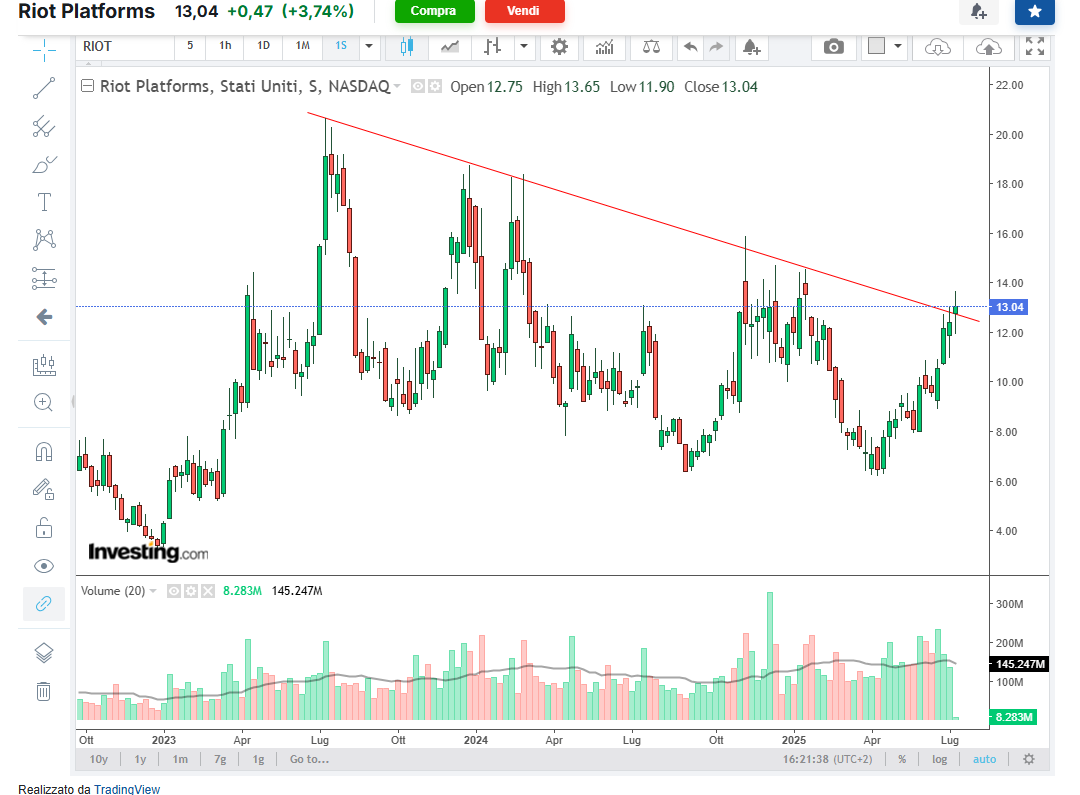Toggle sync drawings link icon
This screenshot has width=1080, height=795.
click(43, 604)
